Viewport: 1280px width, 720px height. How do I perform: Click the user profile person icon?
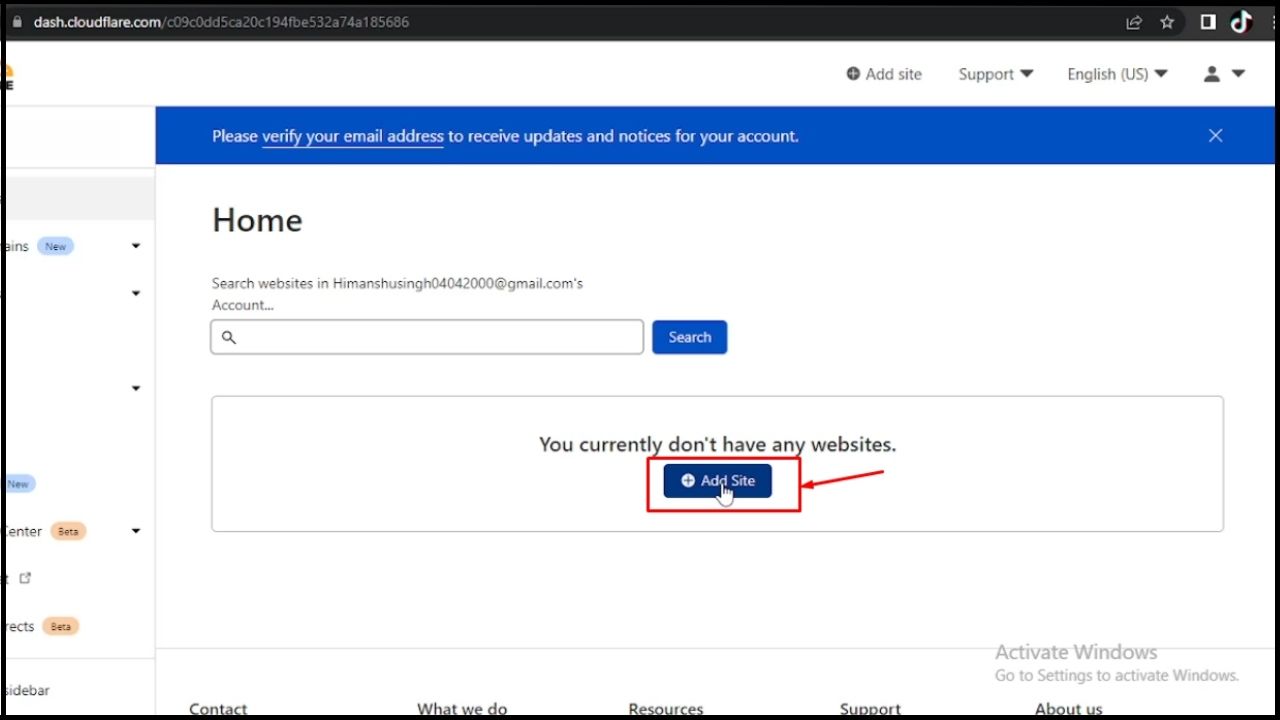pyautogui.click(x=1210, y=73)
